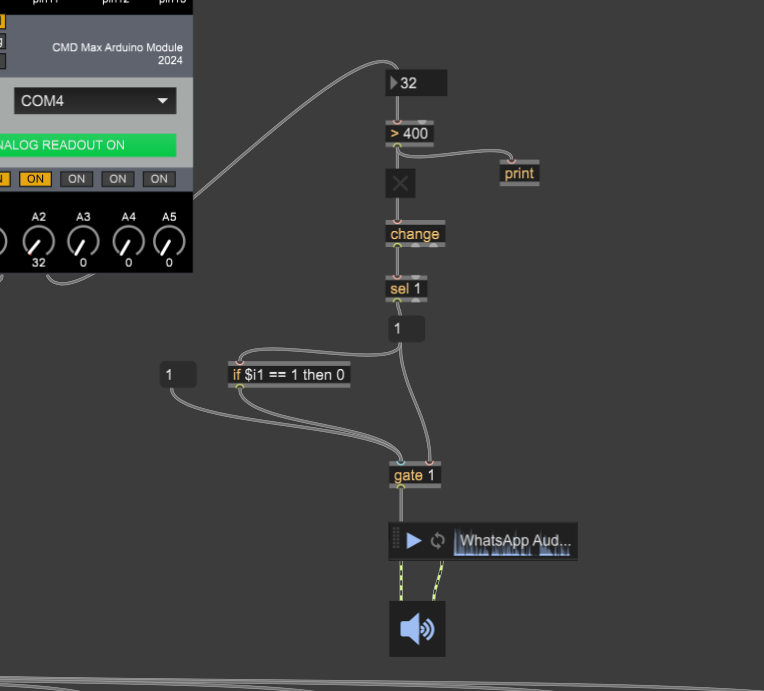Image resolution: width=764 pixels, height=691 pixels.
Task: Select the gate 1 object
Action: pos(415,475)
